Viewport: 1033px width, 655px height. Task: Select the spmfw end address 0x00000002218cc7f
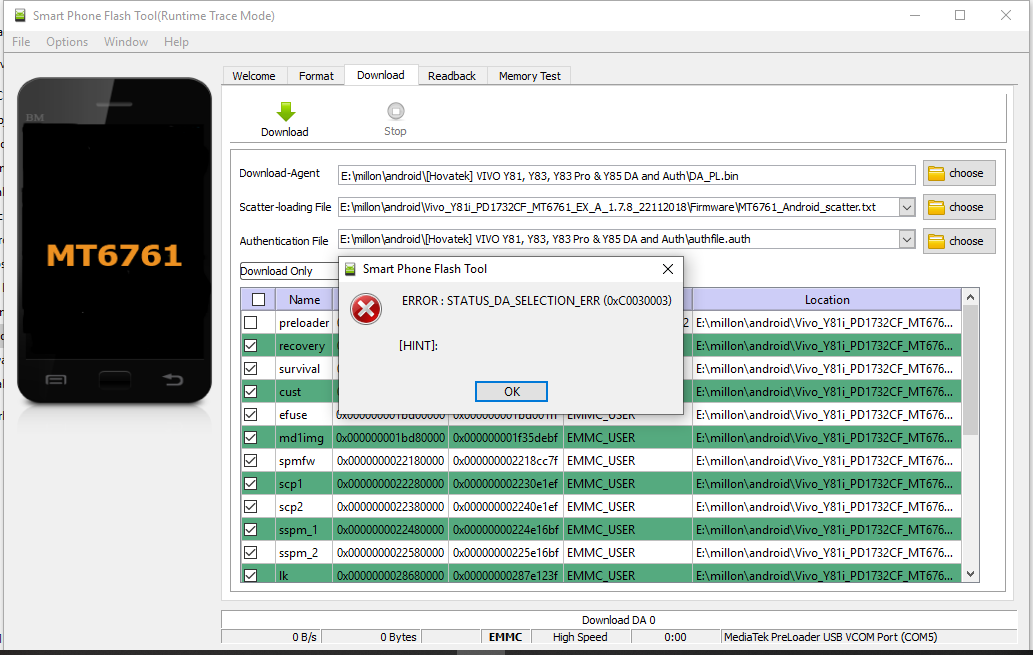(x=505, y=461)
